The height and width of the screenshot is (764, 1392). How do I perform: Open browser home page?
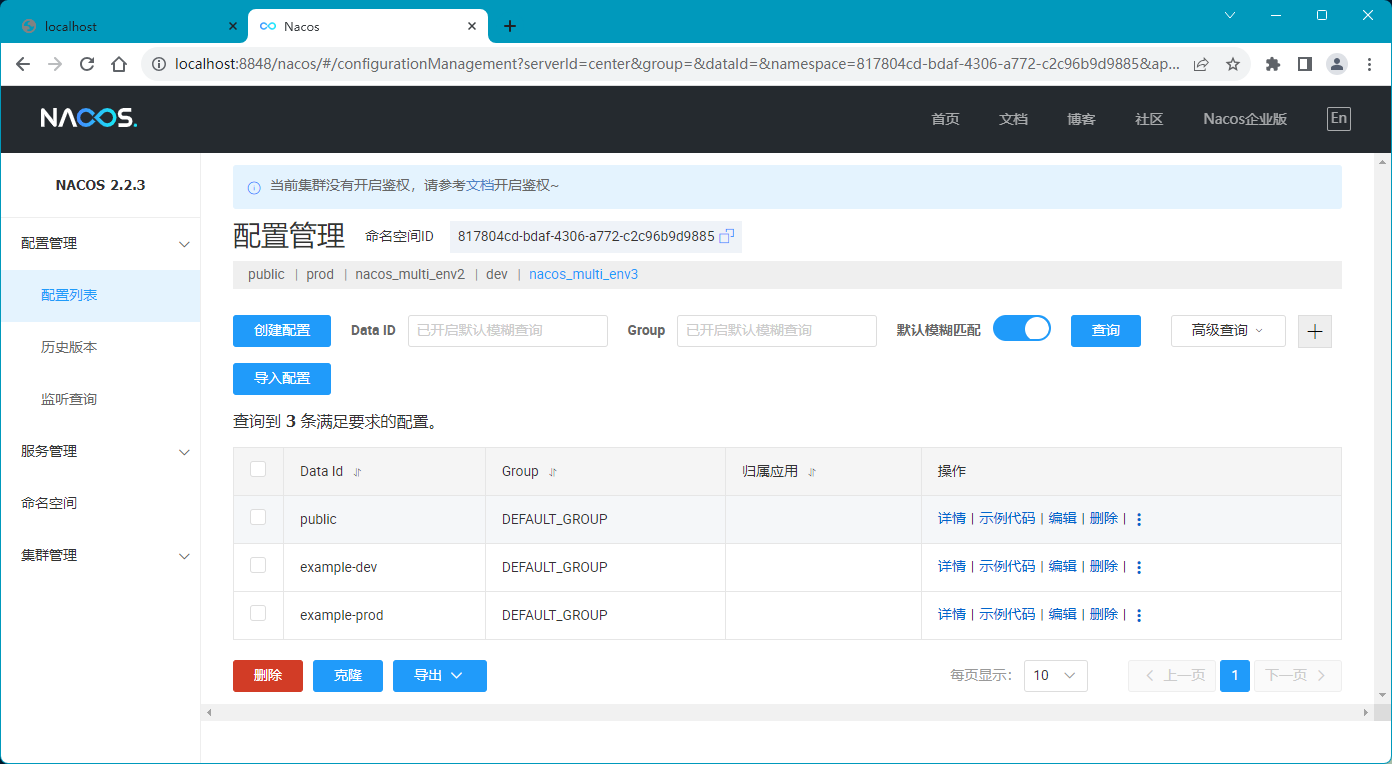tap(119, 64)
